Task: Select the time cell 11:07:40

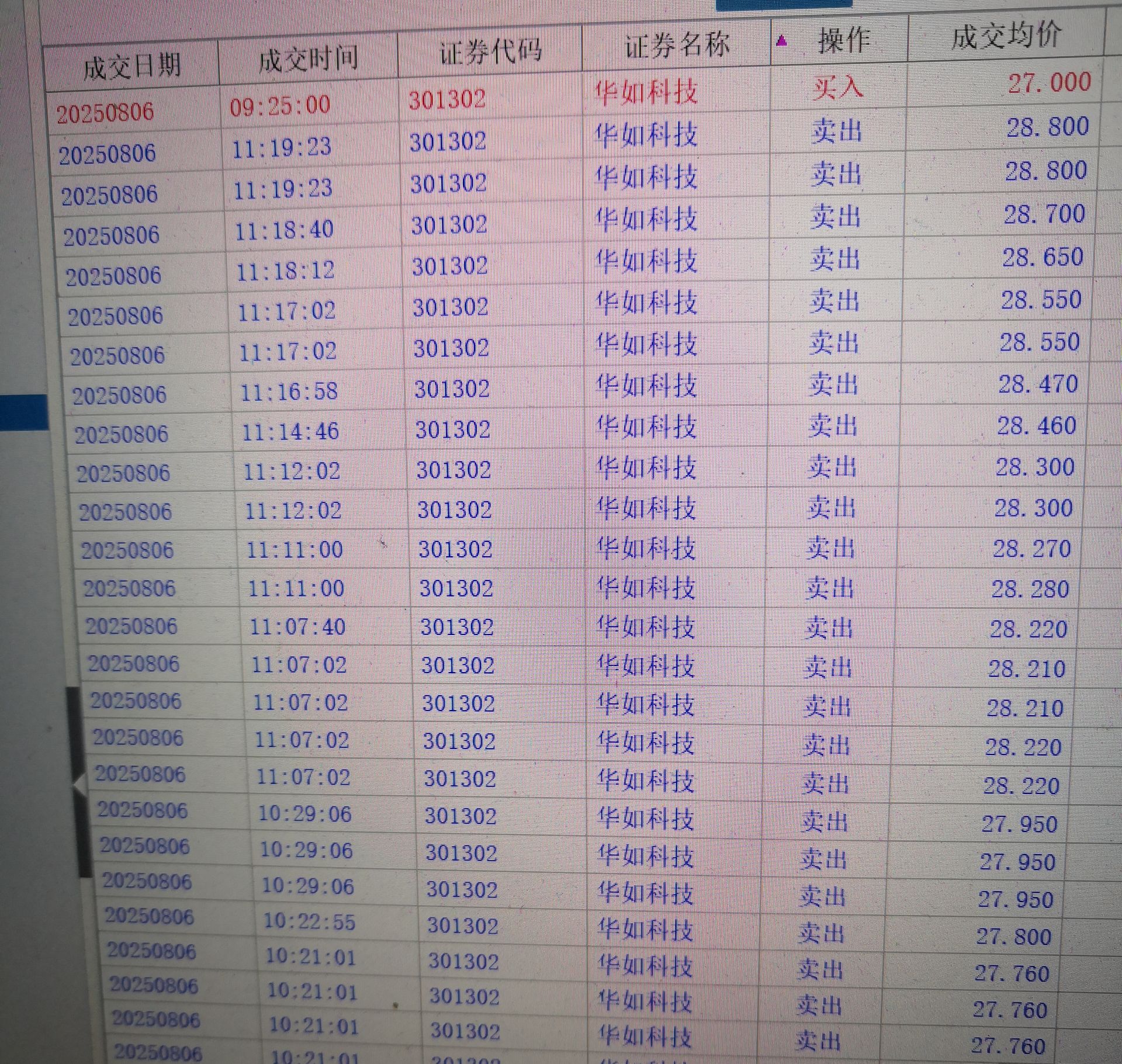Action: [297, 628]
